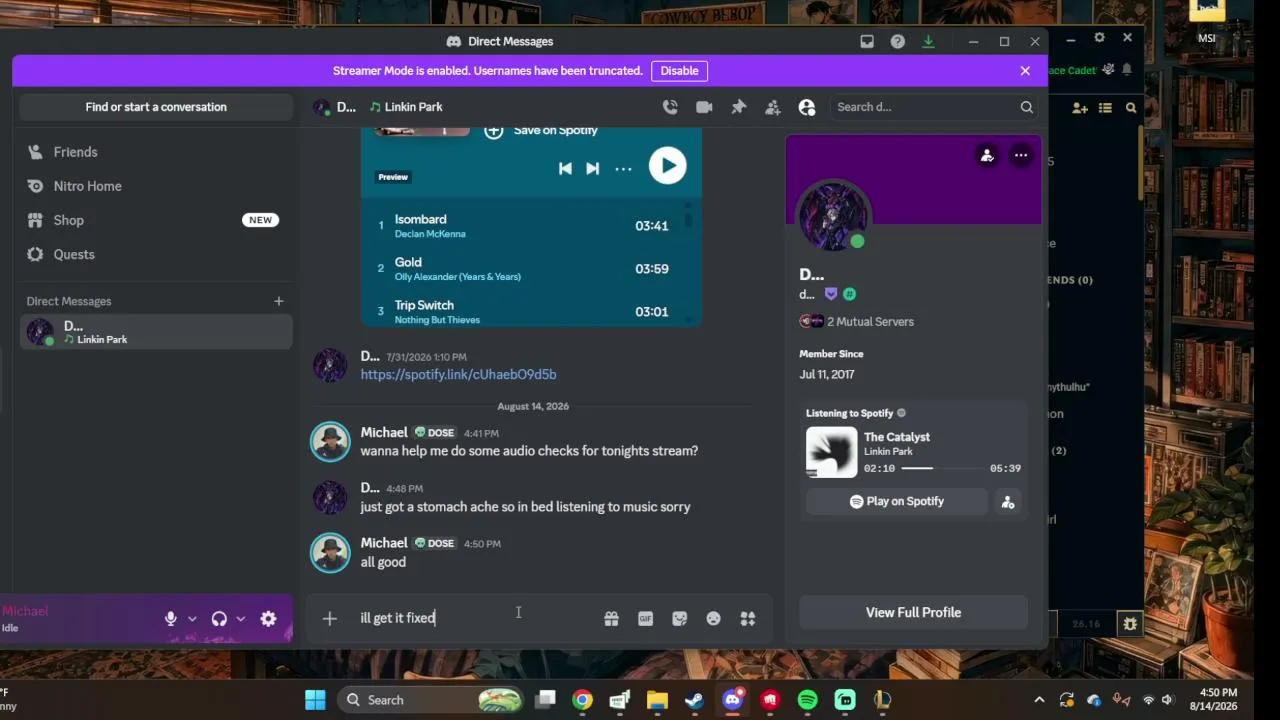The height and width of the screenshot is (720, 1280).
Task: Select track Gold by Olly Alexander
Action: click(x=524, y=269)
